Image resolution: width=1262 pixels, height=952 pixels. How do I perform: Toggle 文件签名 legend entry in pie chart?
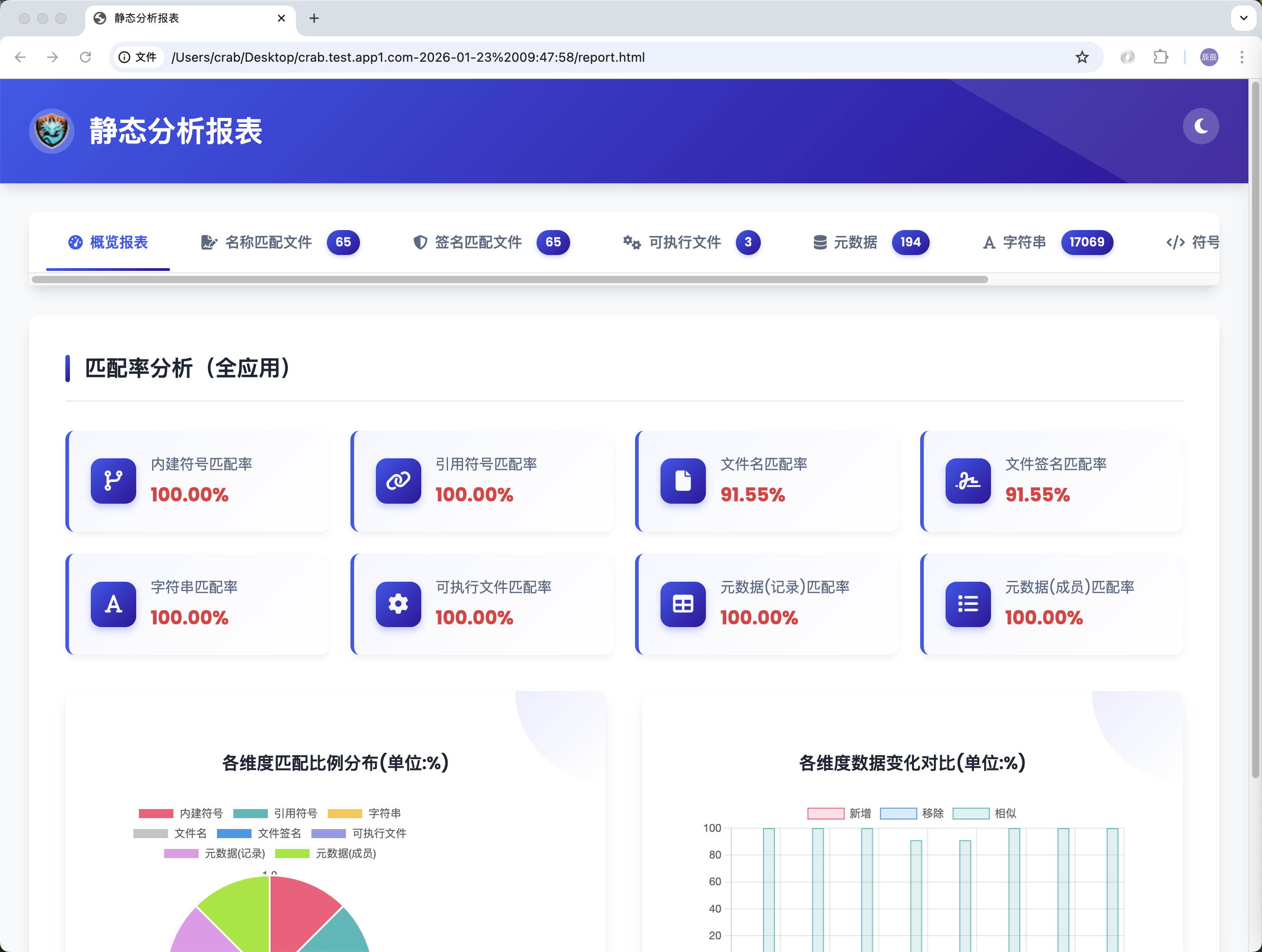click(x=259, y=834)
